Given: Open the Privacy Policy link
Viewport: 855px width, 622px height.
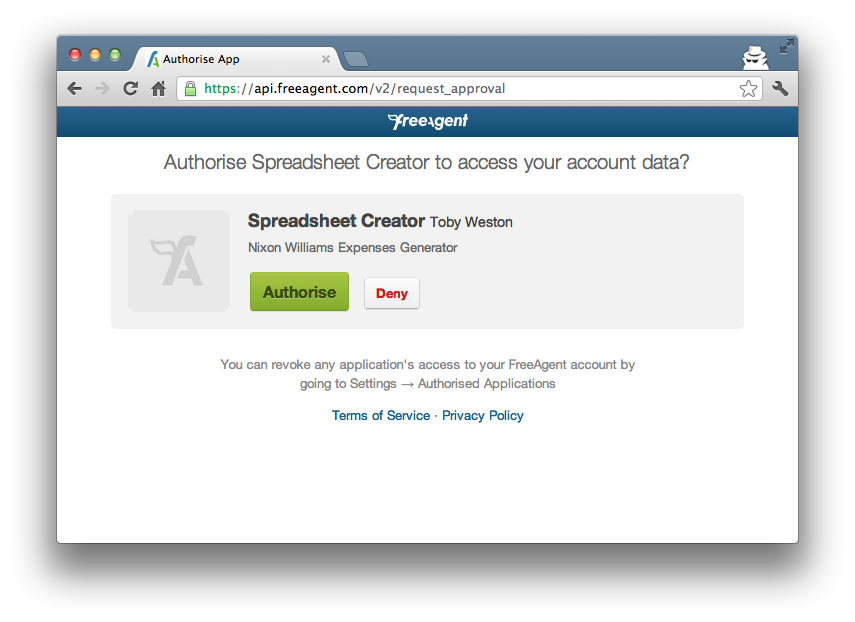Looking at the screenshot, I should pyautogui.click(x=483, y=415).
